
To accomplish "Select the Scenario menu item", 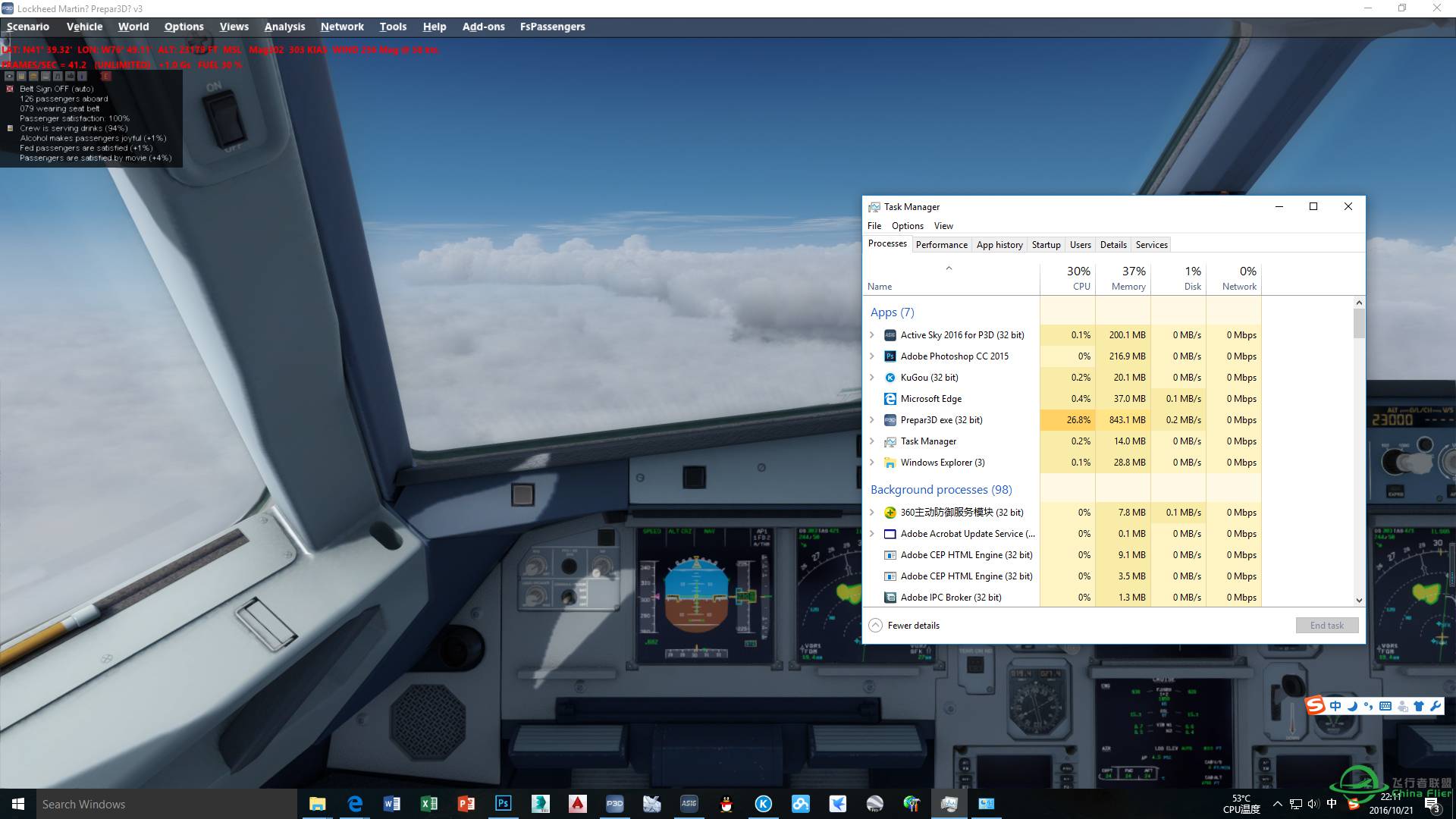I will click(x=27, y=27).
